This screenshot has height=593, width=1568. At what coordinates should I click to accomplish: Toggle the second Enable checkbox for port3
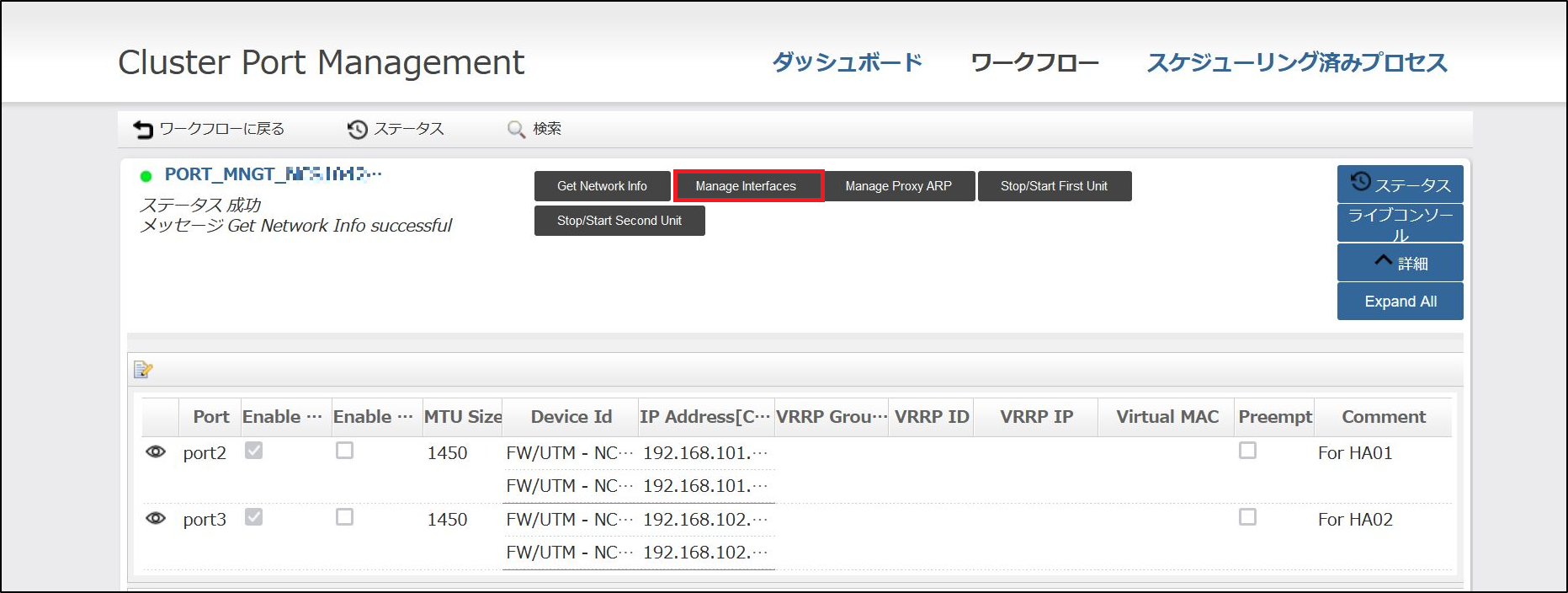(344, 517)
